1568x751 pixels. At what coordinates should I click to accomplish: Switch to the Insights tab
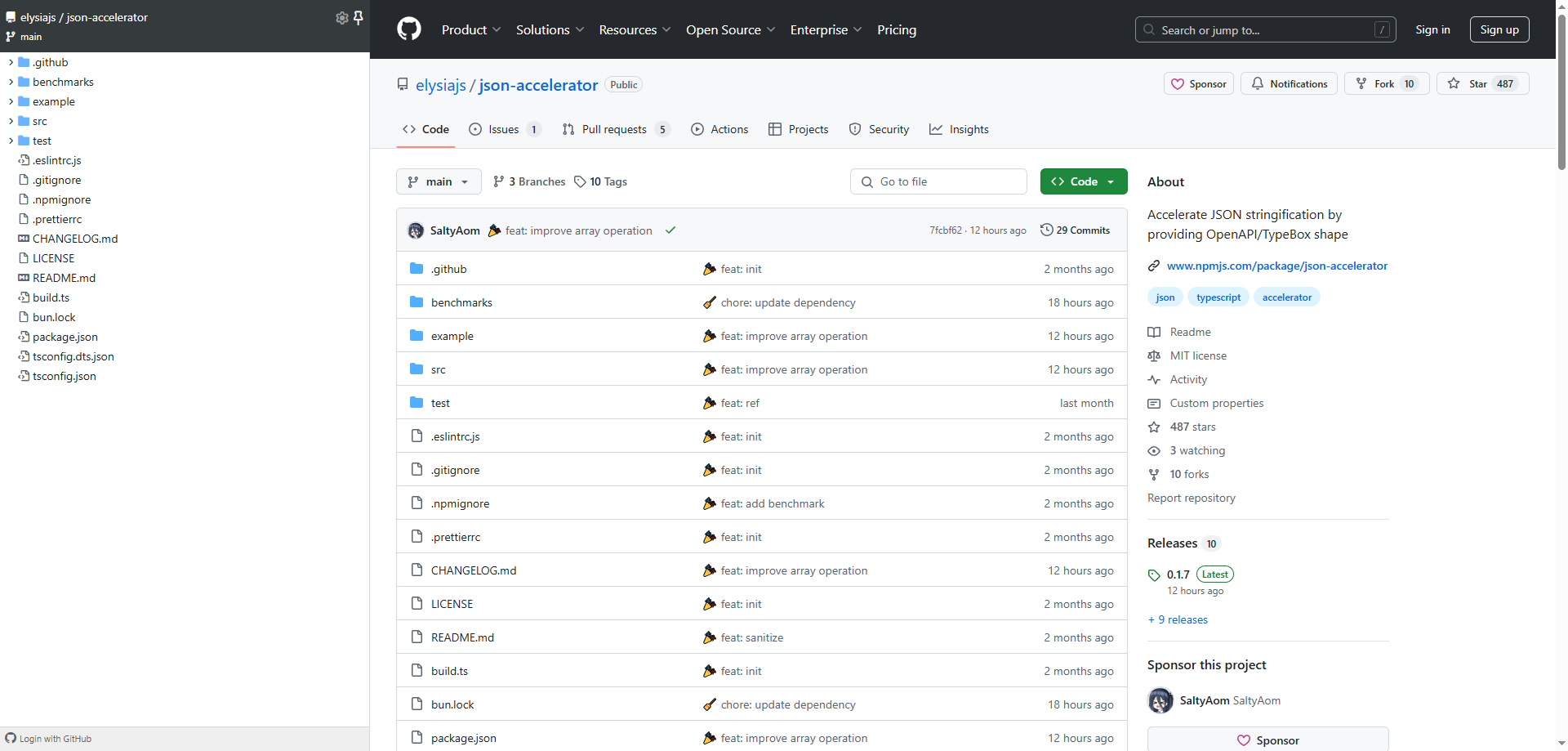[959, 129]
